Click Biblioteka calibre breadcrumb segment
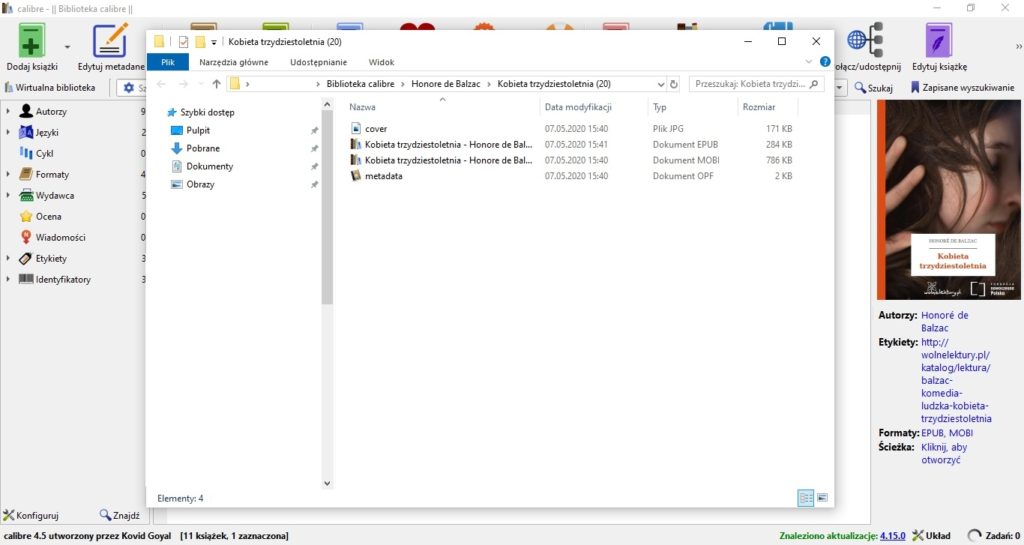The width and height of the screenshot is (1024, 545). pos(360,84)
